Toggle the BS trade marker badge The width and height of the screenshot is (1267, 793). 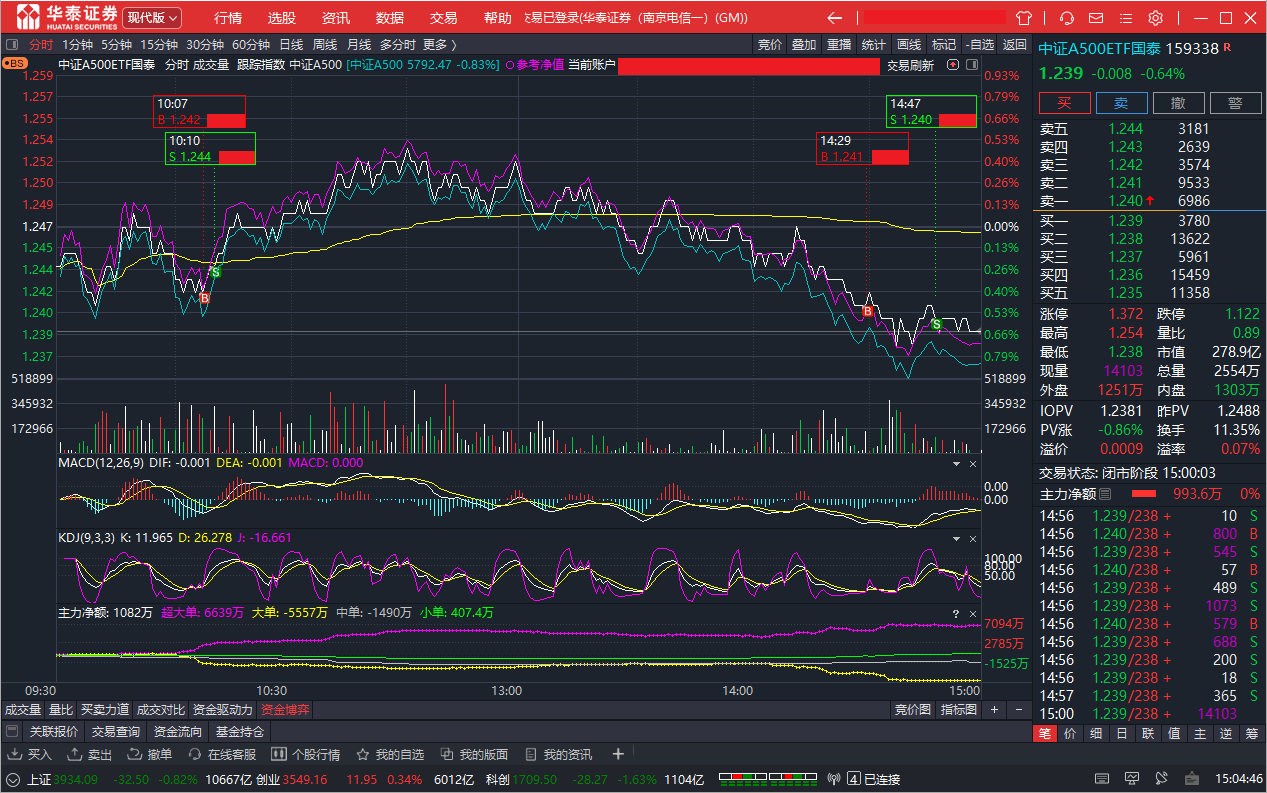coord(15,63)
